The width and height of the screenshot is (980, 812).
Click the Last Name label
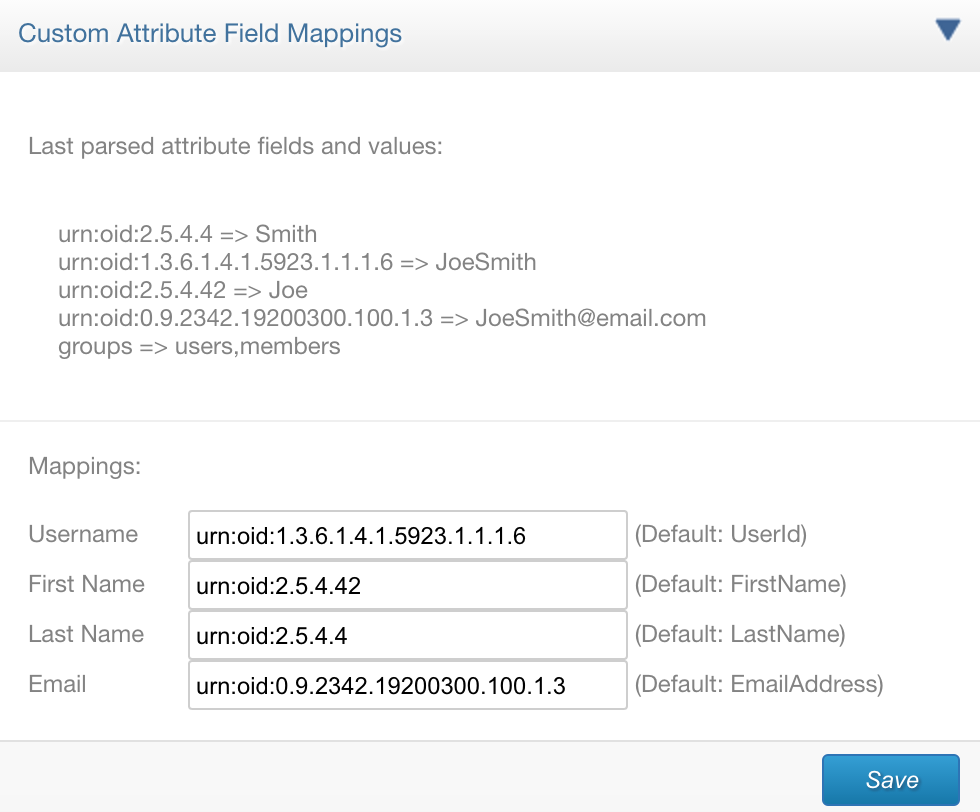[x=86, y=634]
